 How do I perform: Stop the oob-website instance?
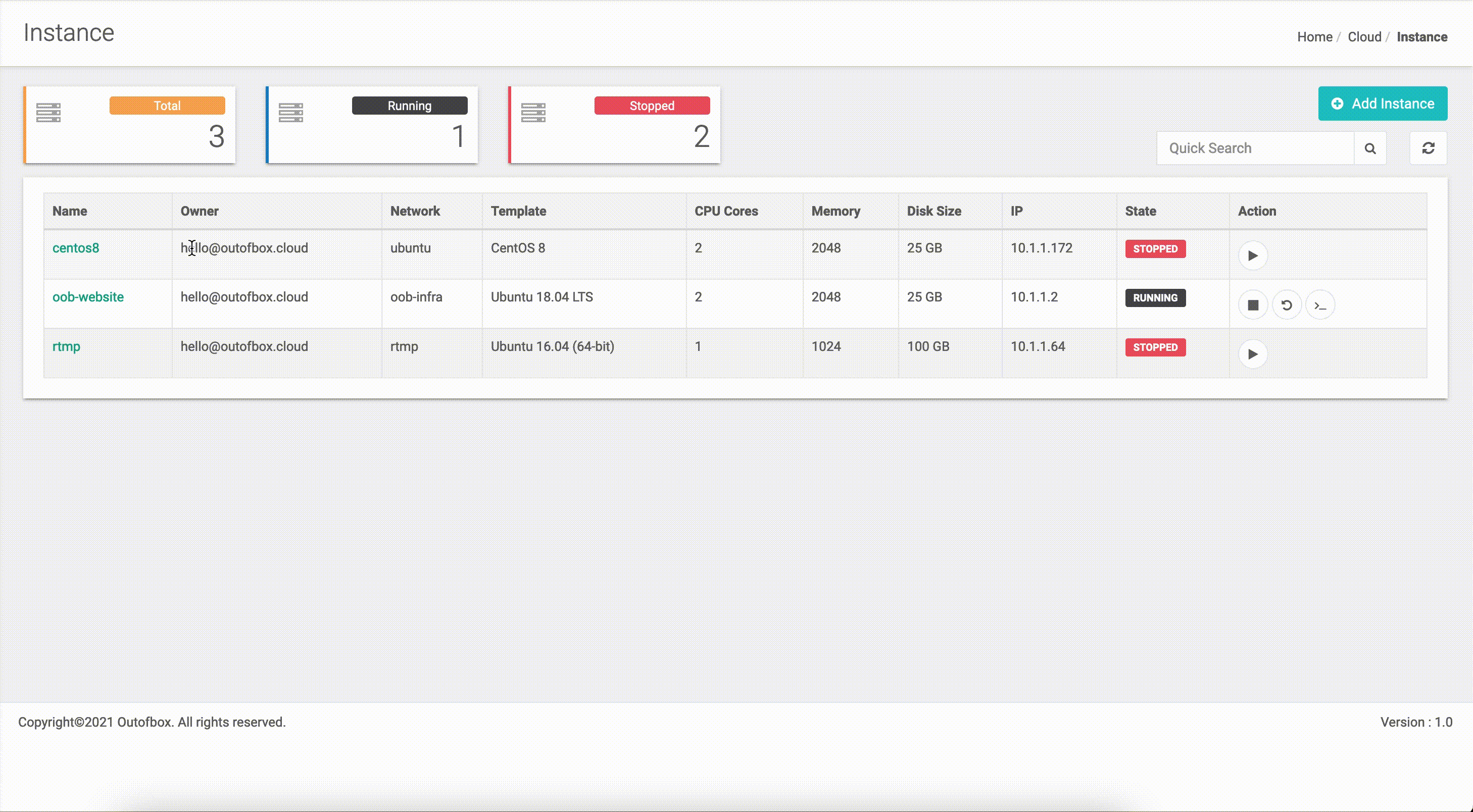[x=1252, y=305]
